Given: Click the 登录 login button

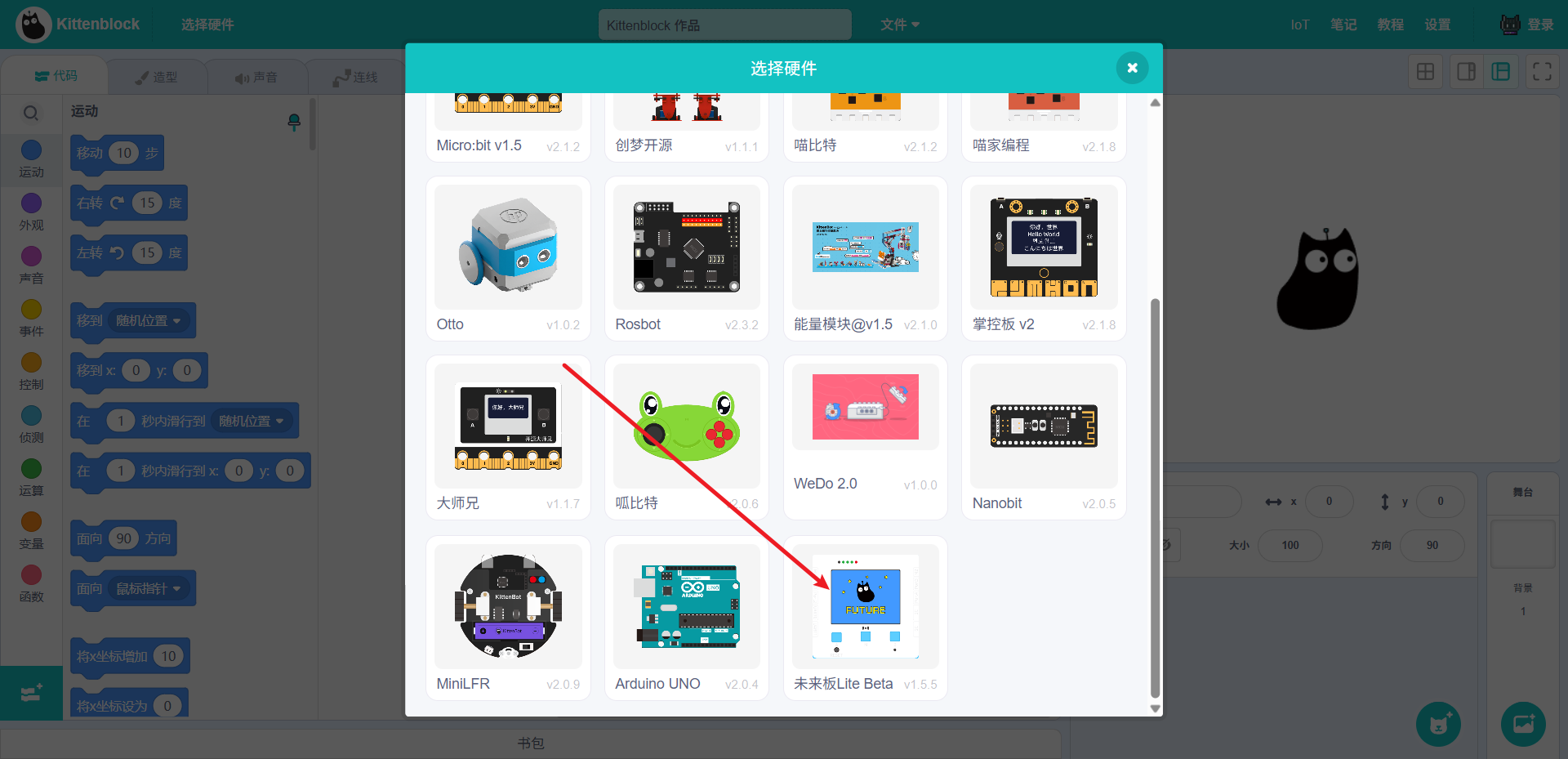Looking at the screenshot, I should 1526,25.
